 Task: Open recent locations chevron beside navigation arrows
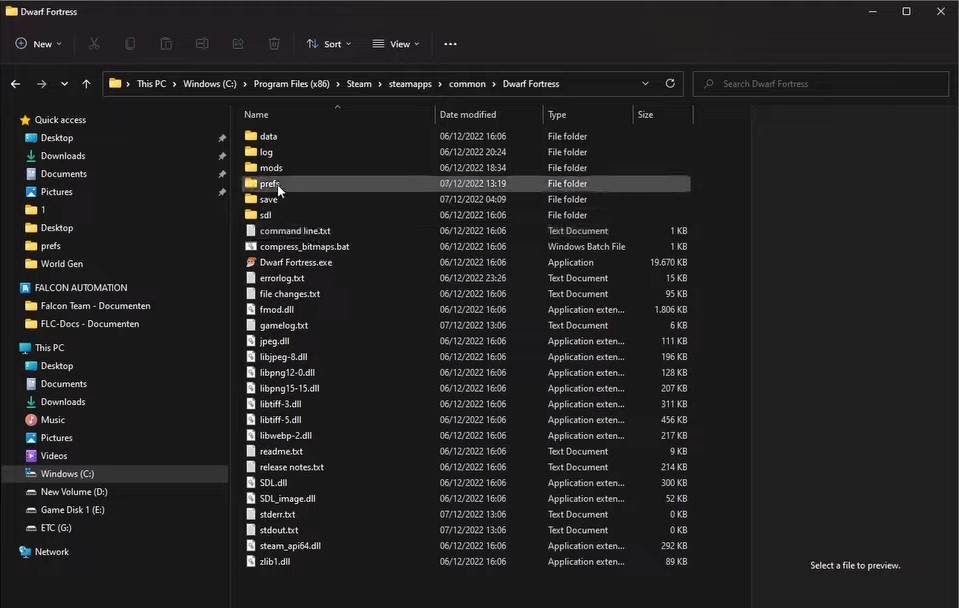coord(64,84)
